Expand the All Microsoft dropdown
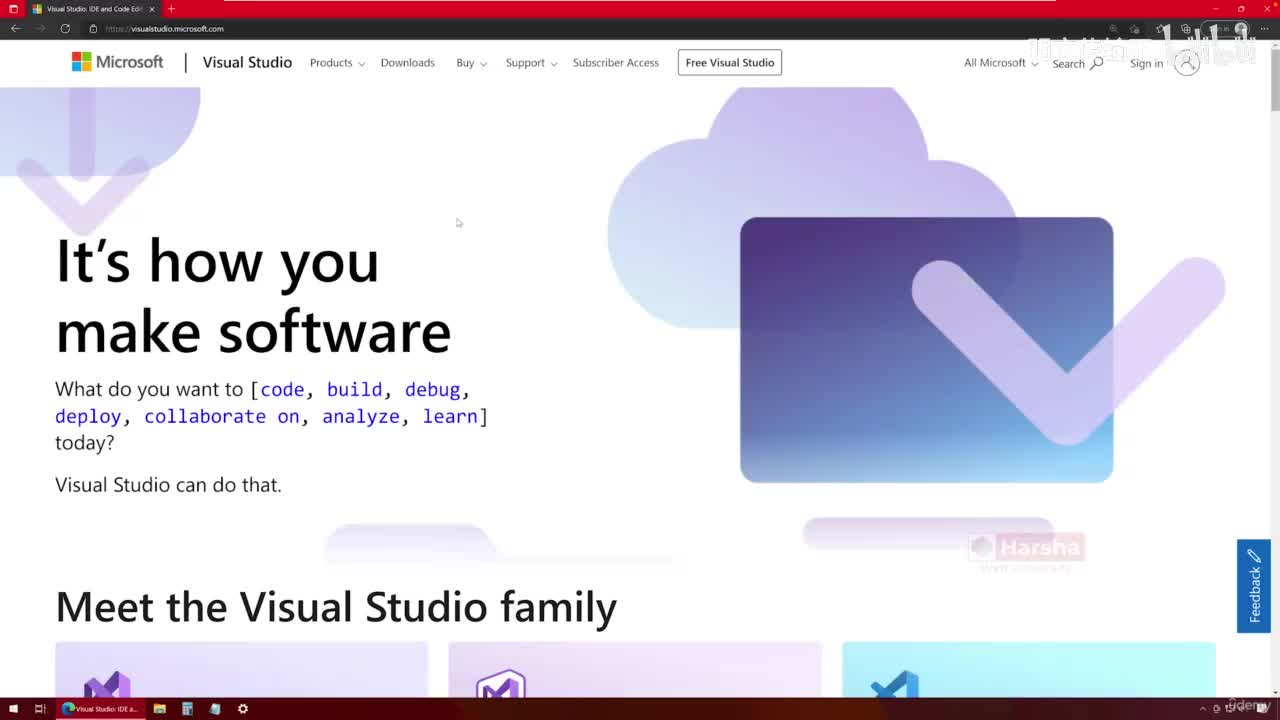 click(1001, 63)
